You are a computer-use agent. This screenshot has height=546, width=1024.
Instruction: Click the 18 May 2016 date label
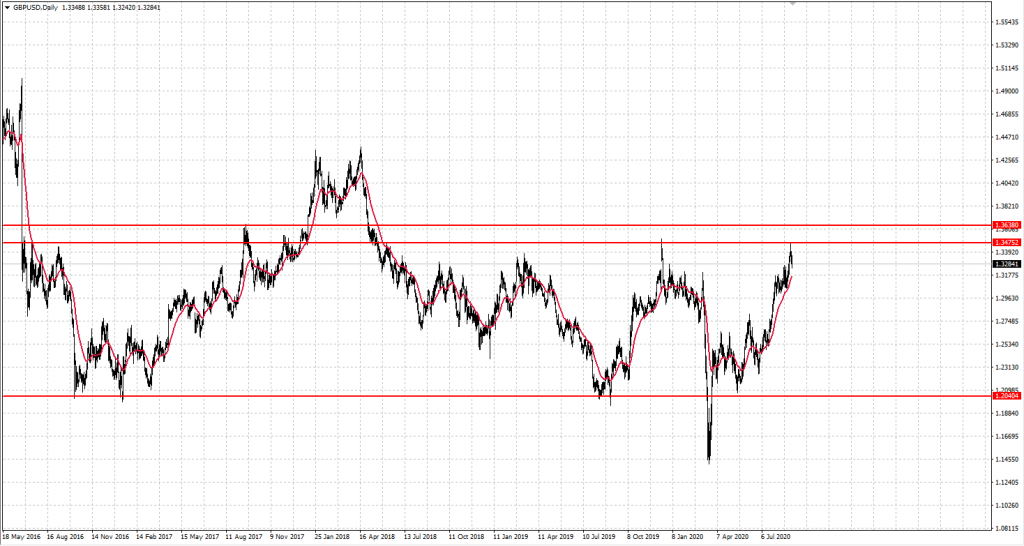pyautogui.click(x=21, y=537)
